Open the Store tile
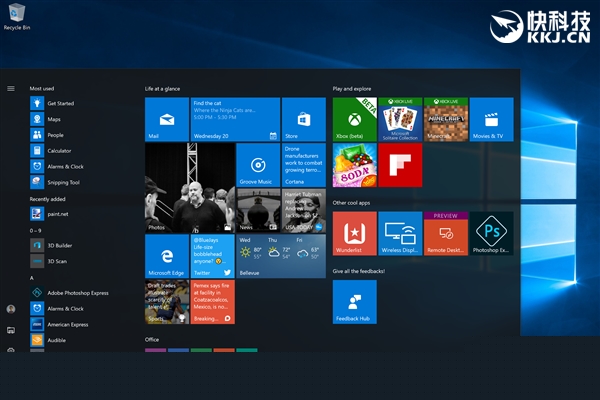Viewport: 600px width, 400px height. pyautogui.click(x=304, y=119)
